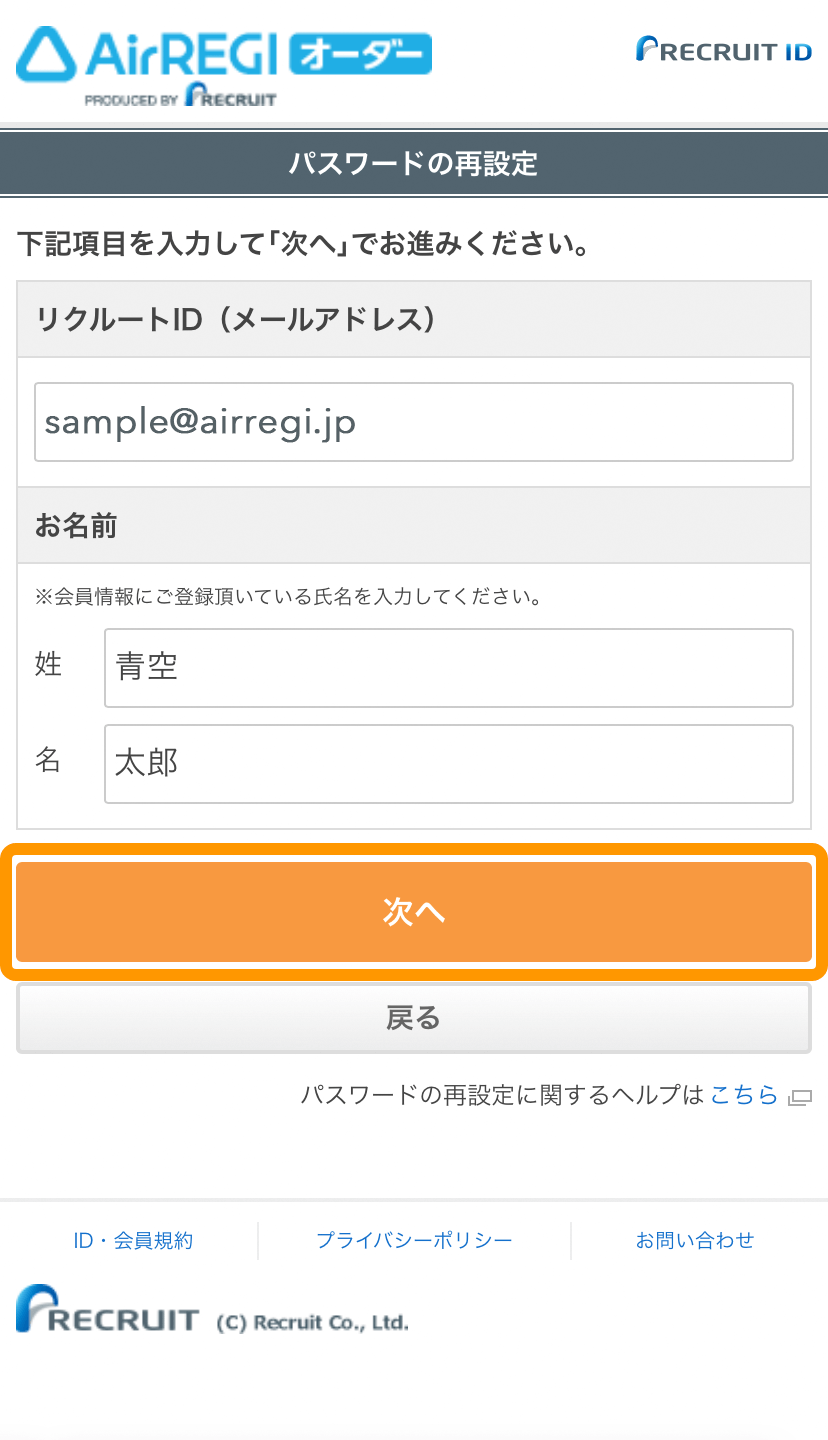The height and width of the screenshot is (1440, 828).
Task: Open the ID・会員規約 footer link
Action: tap(133, 1241)
